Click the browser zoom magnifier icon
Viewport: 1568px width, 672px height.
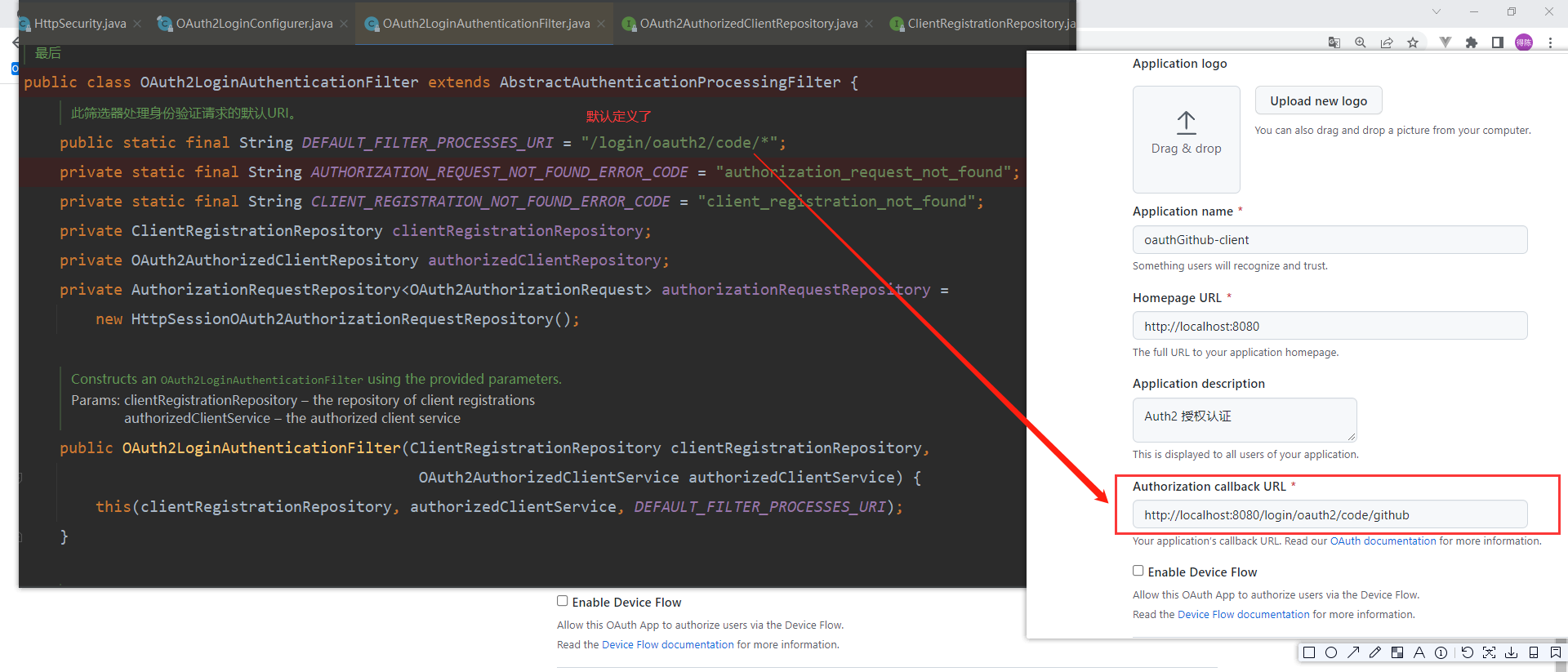coord(1361,42)
